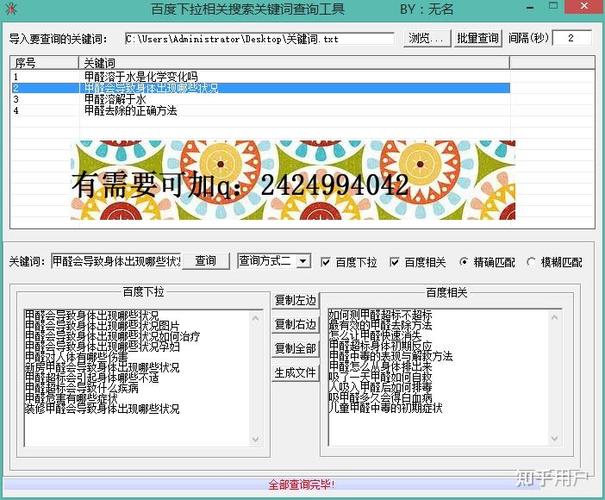Image resolution: width=605 pixels, height=500 pixels.
Task: Click result 儿童甲醛中毒的初期症状
Action: click(x=385, y=408)
